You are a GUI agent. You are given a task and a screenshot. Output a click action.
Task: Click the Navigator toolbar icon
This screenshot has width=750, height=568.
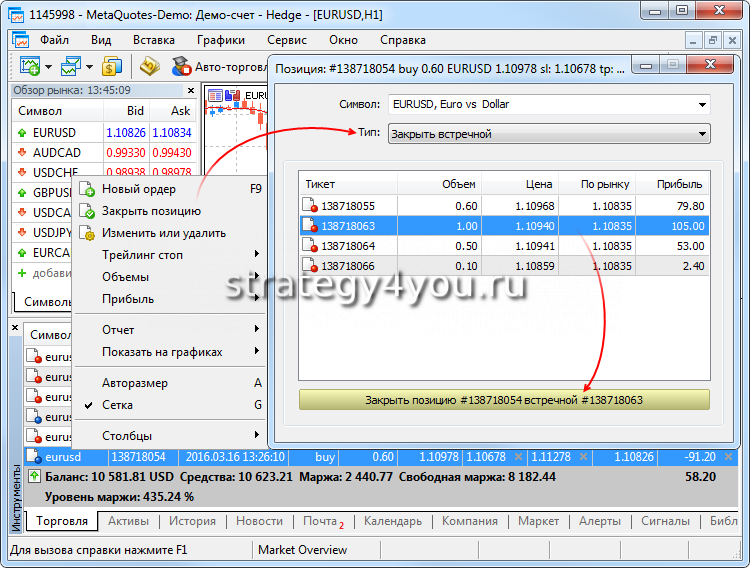149,67
